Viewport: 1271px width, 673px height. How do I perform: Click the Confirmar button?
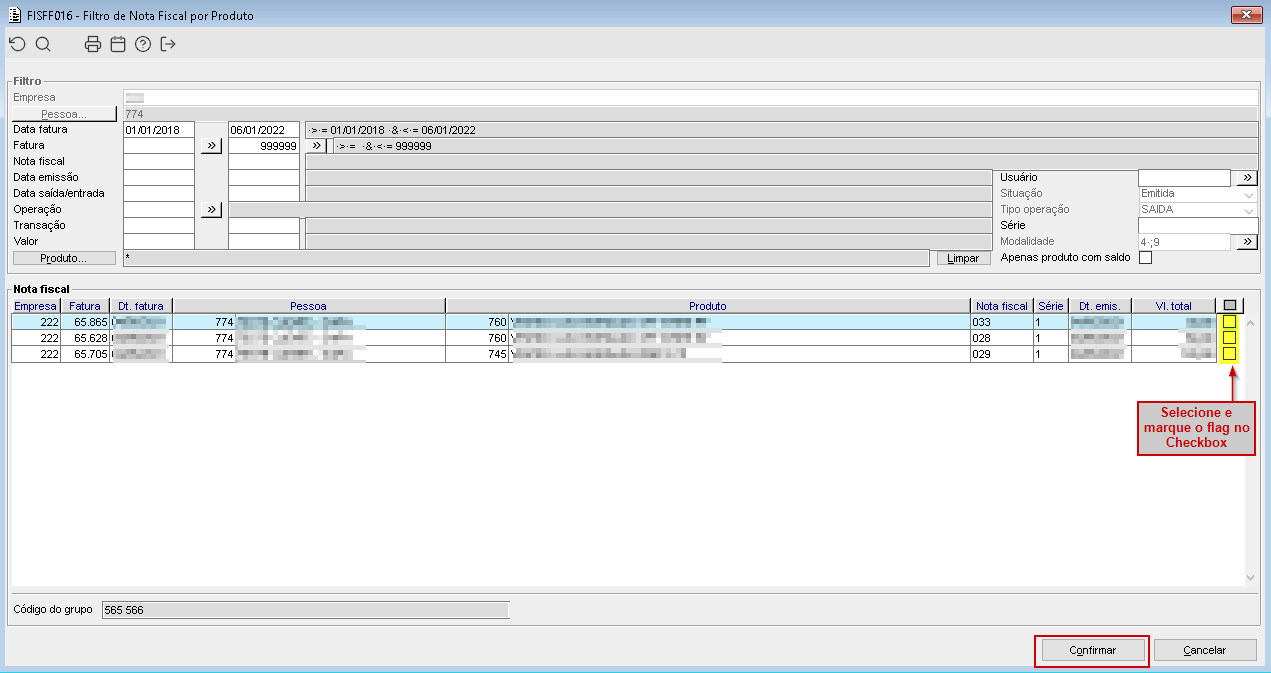(1092, 650)
